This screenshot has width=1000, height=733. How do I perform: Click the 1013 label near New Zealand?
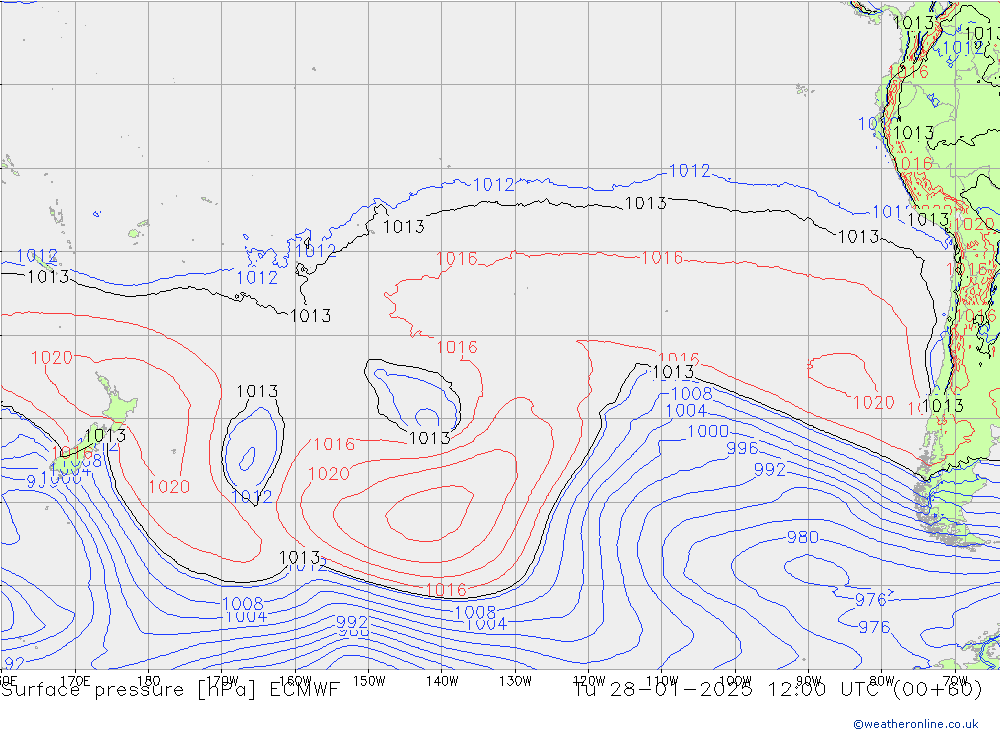click(105, 436)
